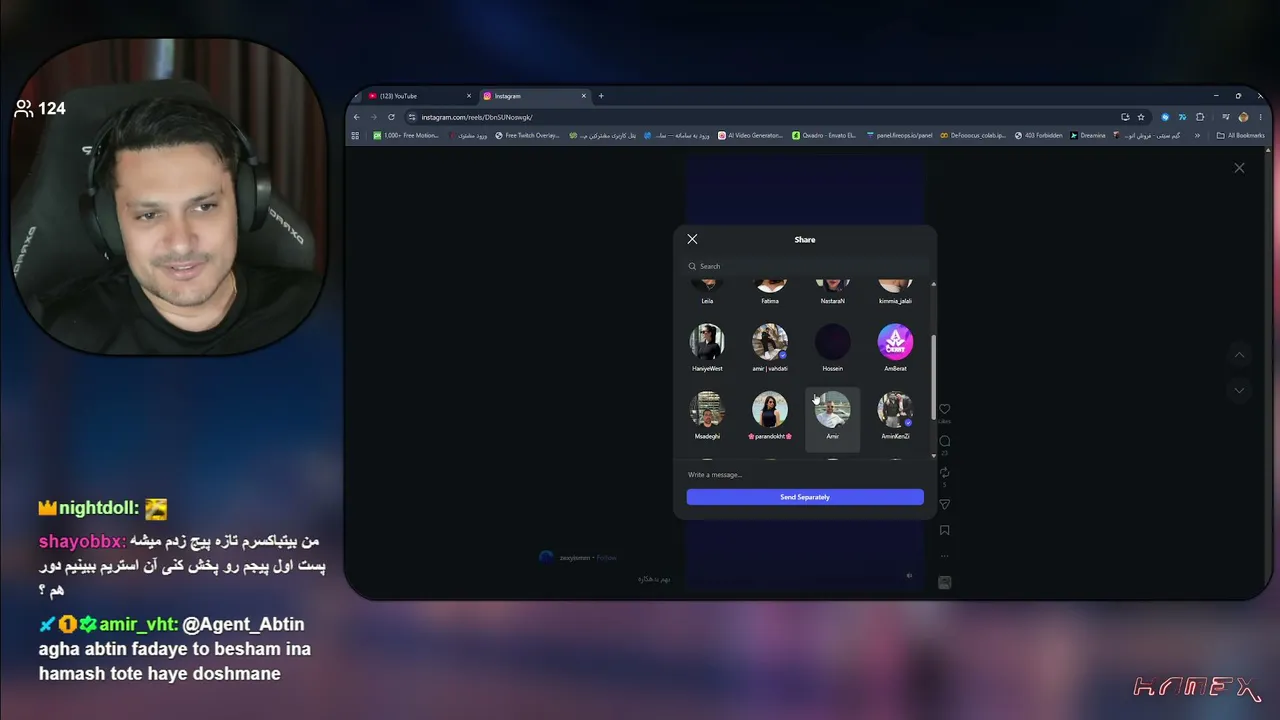Click the paper-plane share icon
This screenshot has height=720, width=1280.
click(944, 504)
